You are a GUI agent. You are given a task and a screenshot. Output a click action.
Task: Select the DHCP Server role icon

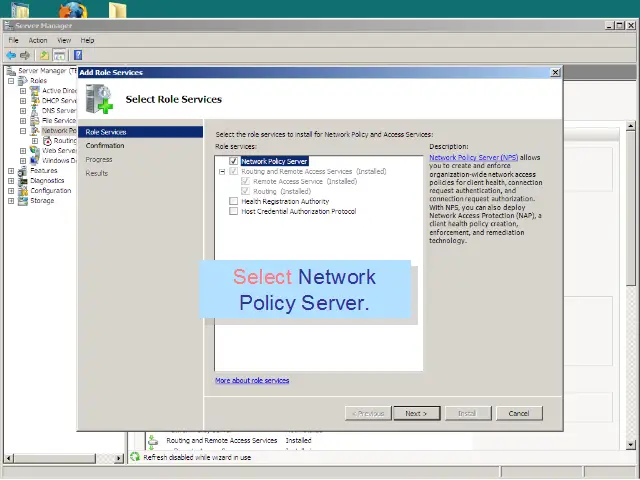(x=35, y=101)
